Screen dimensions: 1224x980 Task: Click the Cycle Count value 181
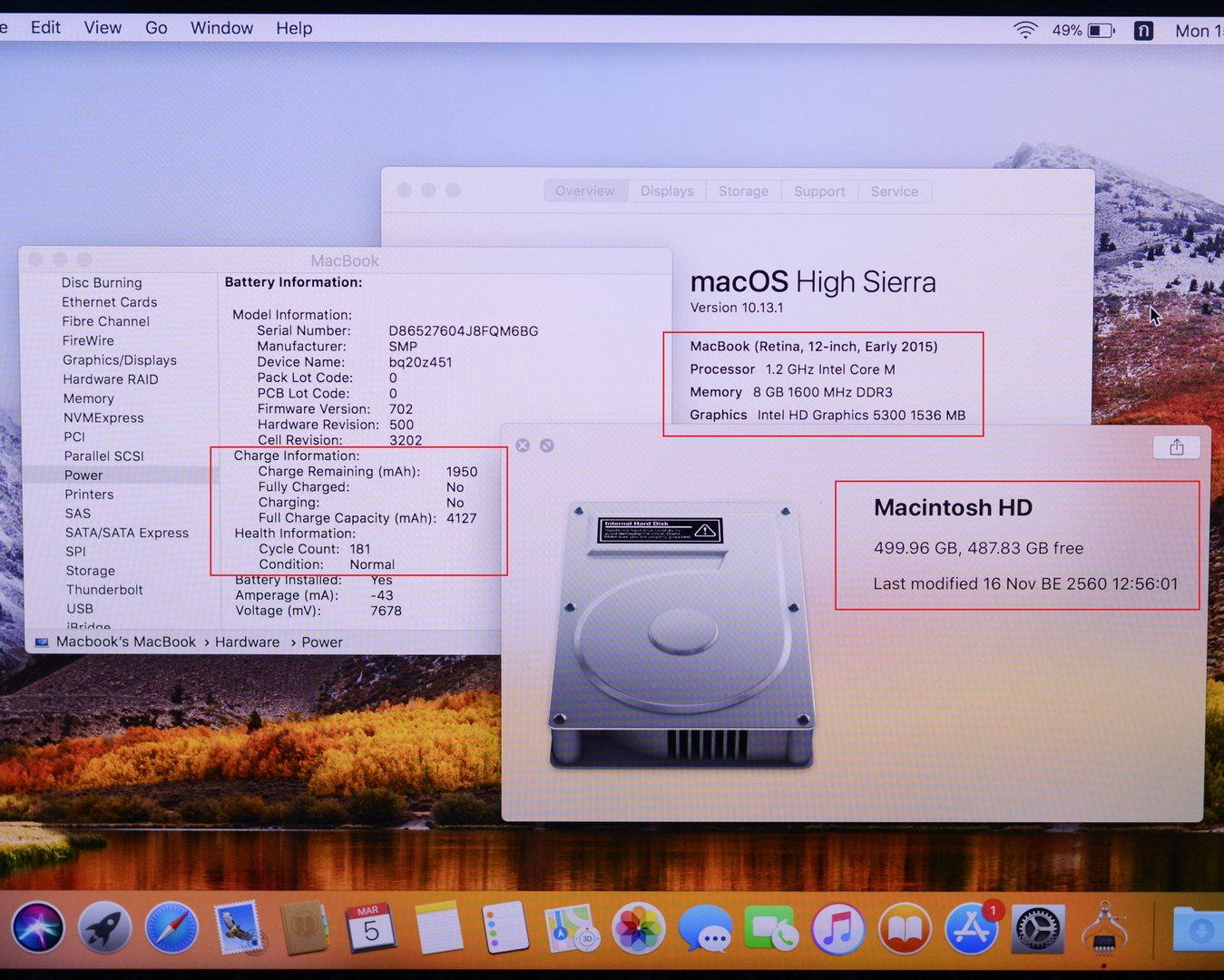coord(360,549)
